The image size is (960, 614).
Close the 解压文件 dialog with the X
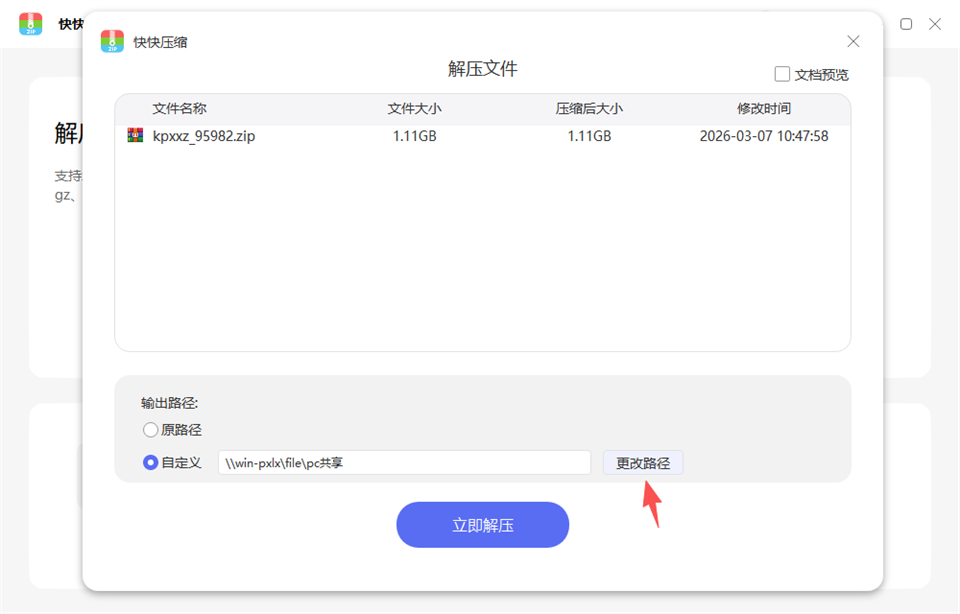(853, 41)
